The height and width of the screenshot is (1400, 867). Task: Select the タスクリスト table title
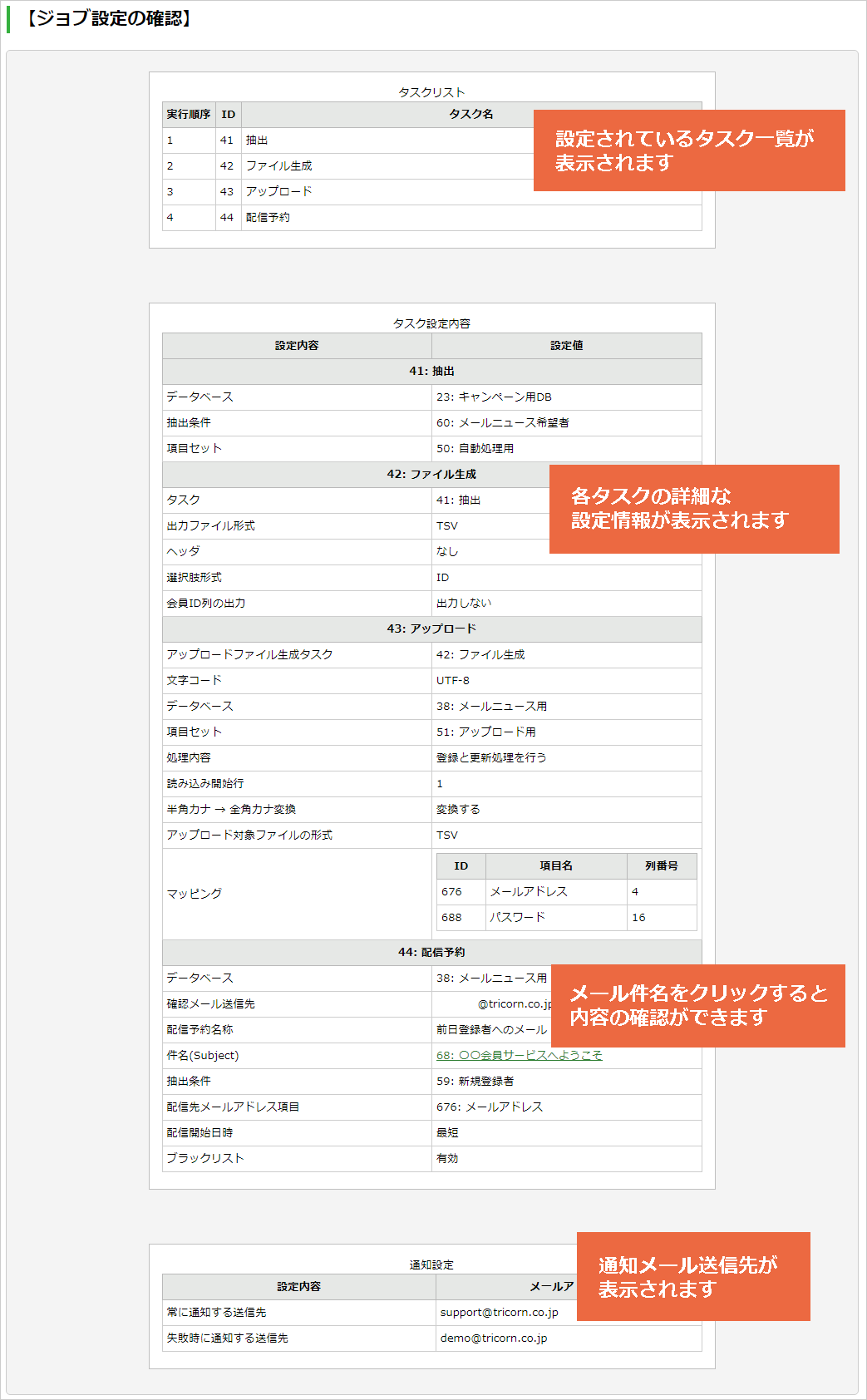coord(431,92)
